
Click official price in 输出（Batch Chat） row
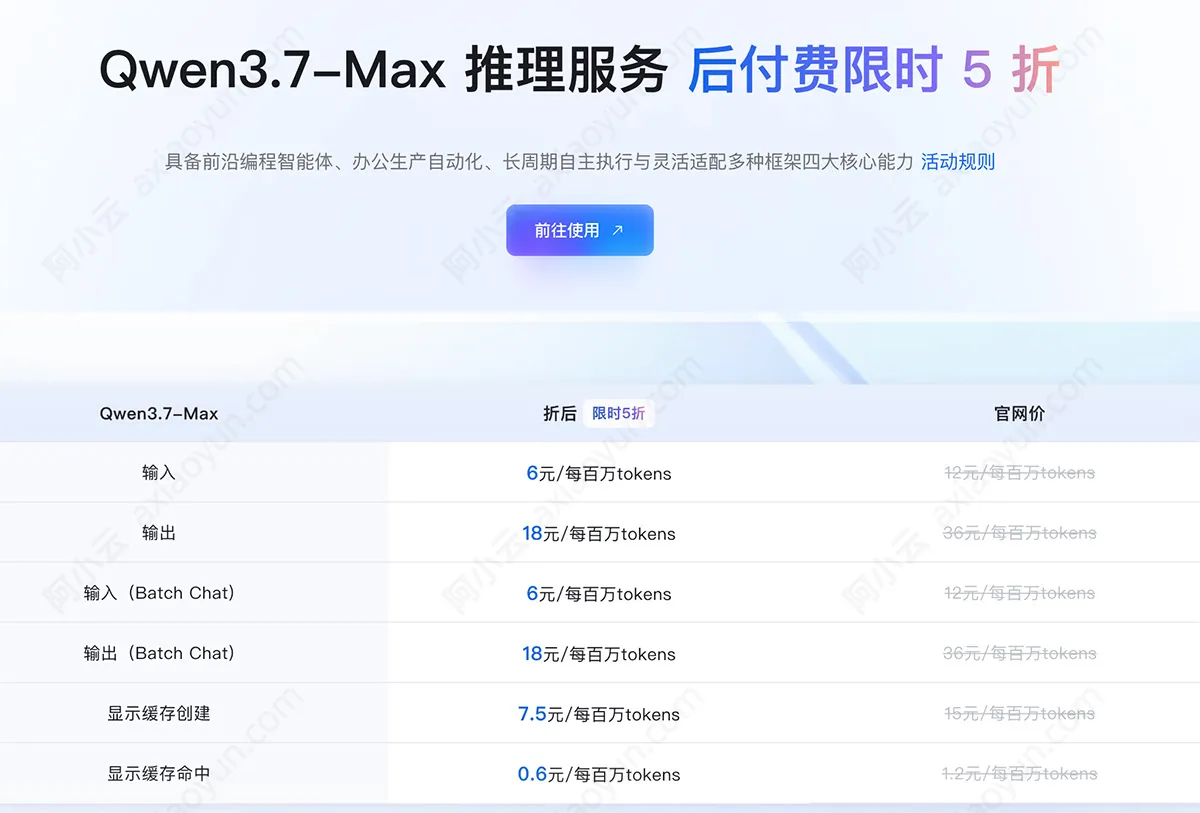[1020, 653]
